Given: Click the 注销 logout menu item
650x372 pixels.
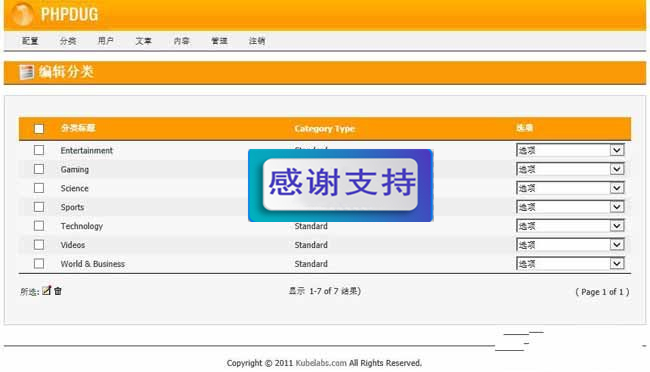Looking at the screenshot, I should click(257, 41).
